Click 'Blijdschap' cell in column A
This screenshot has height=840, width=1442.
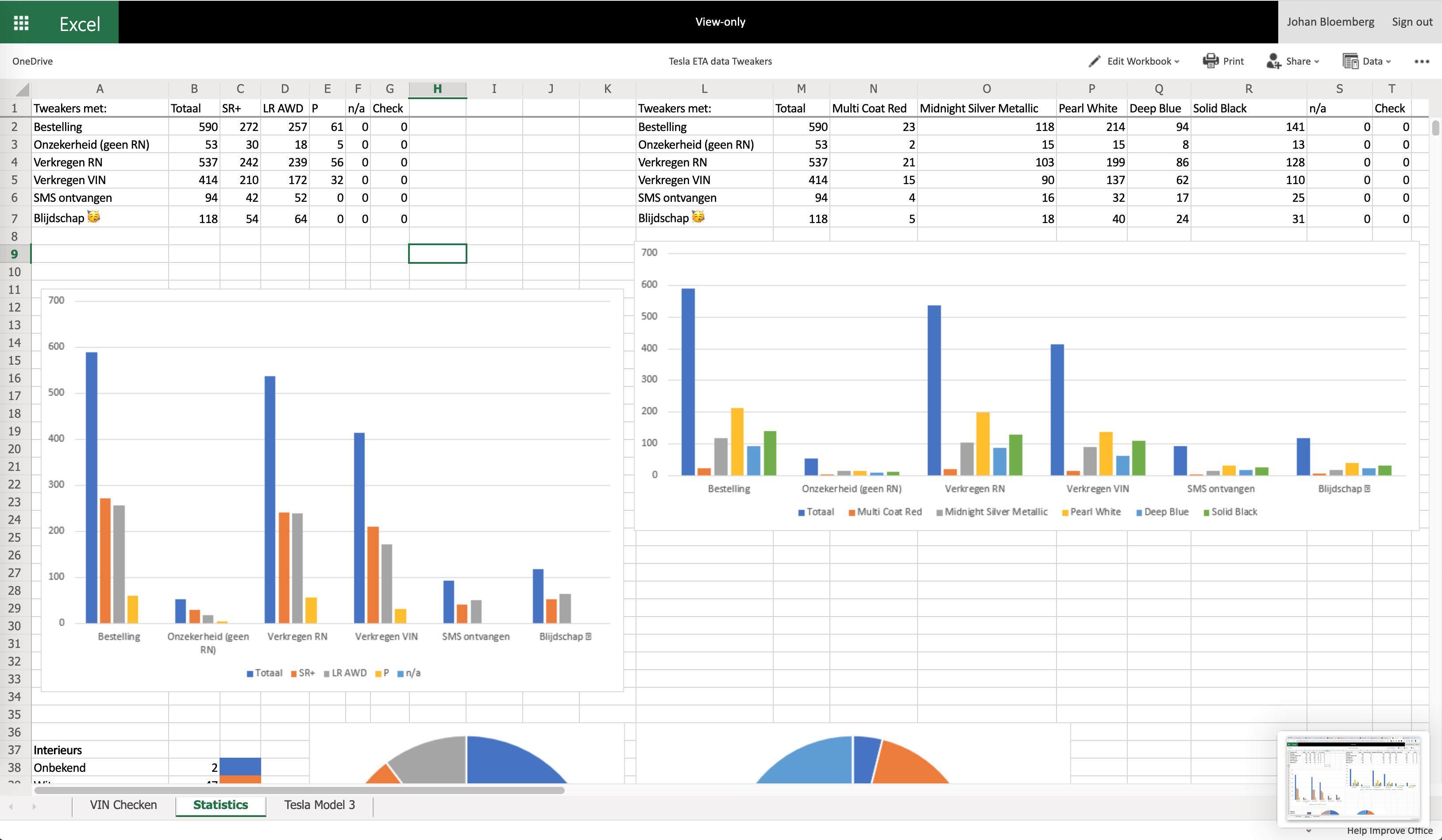(100, 217)
